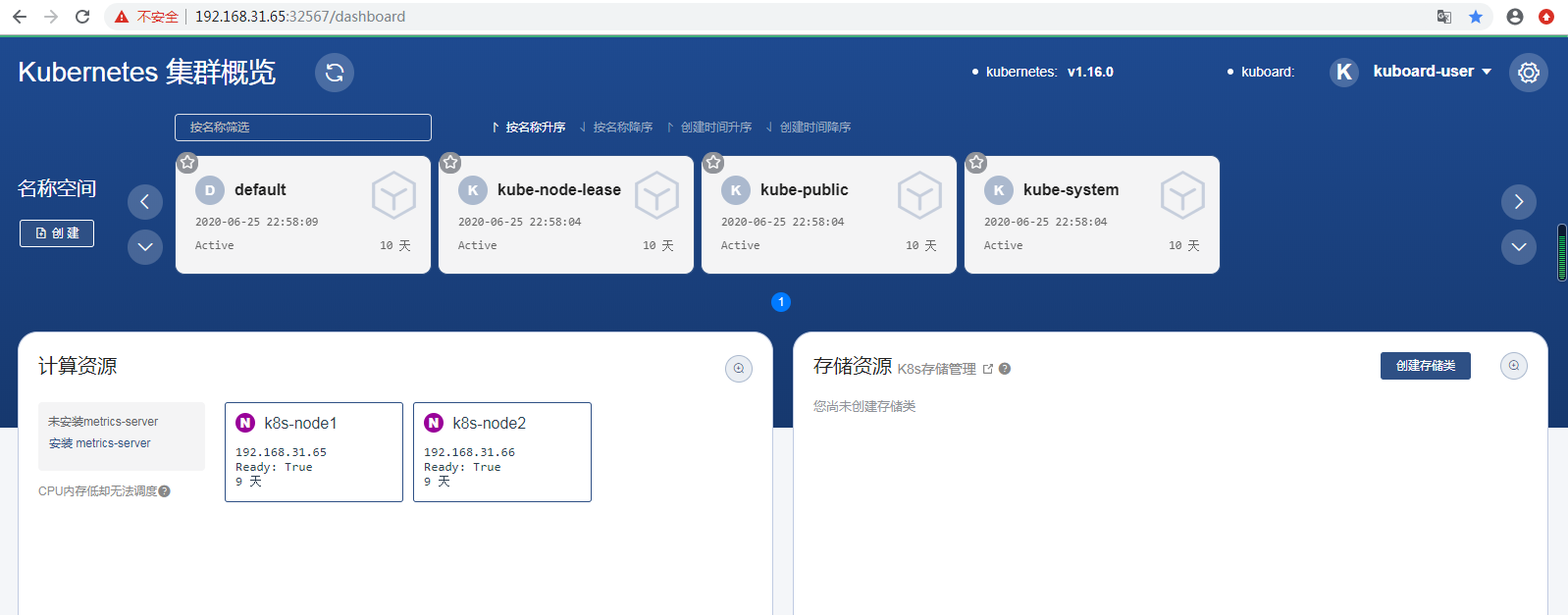Click the D avatar on default namespace
The image size is (1568, 615).
pyautogui.click(x=210, y=190)
